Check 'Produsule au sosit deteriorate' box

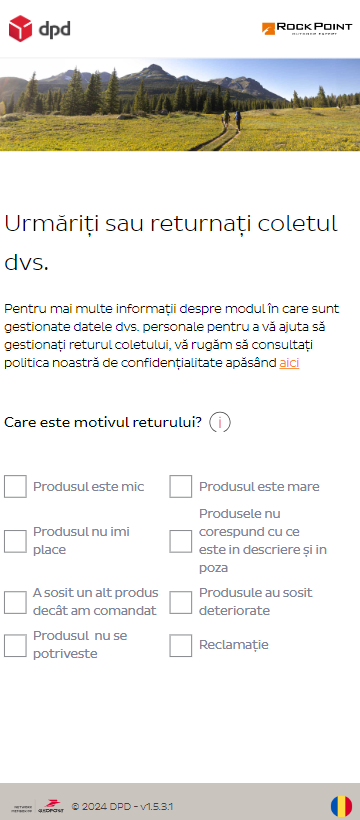(x=181, y=602)
